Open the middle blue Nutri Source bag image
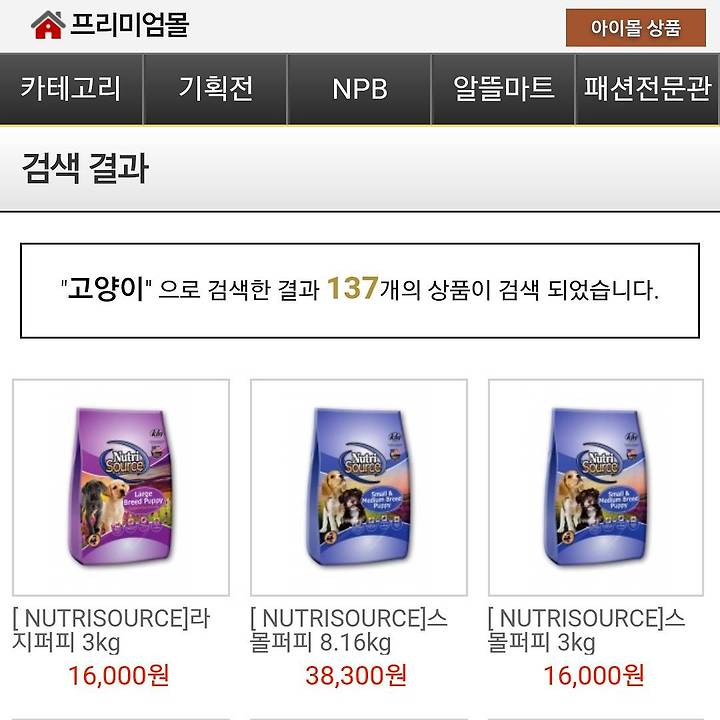 (359, 487)
